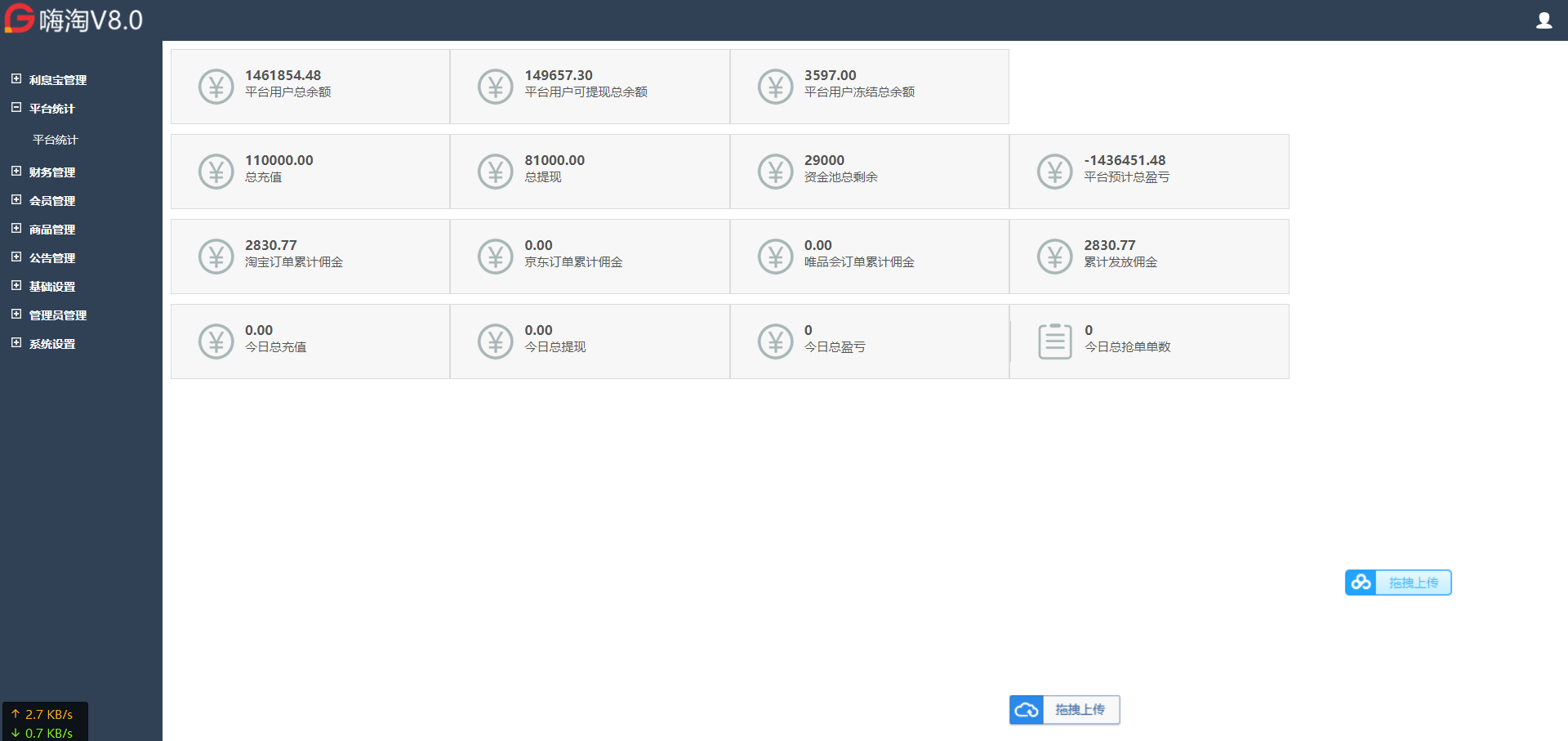Click the blue Baidu cloud upload icon
The width and height of the screenshot is (1568, 741).
[x=1361, y=583]
